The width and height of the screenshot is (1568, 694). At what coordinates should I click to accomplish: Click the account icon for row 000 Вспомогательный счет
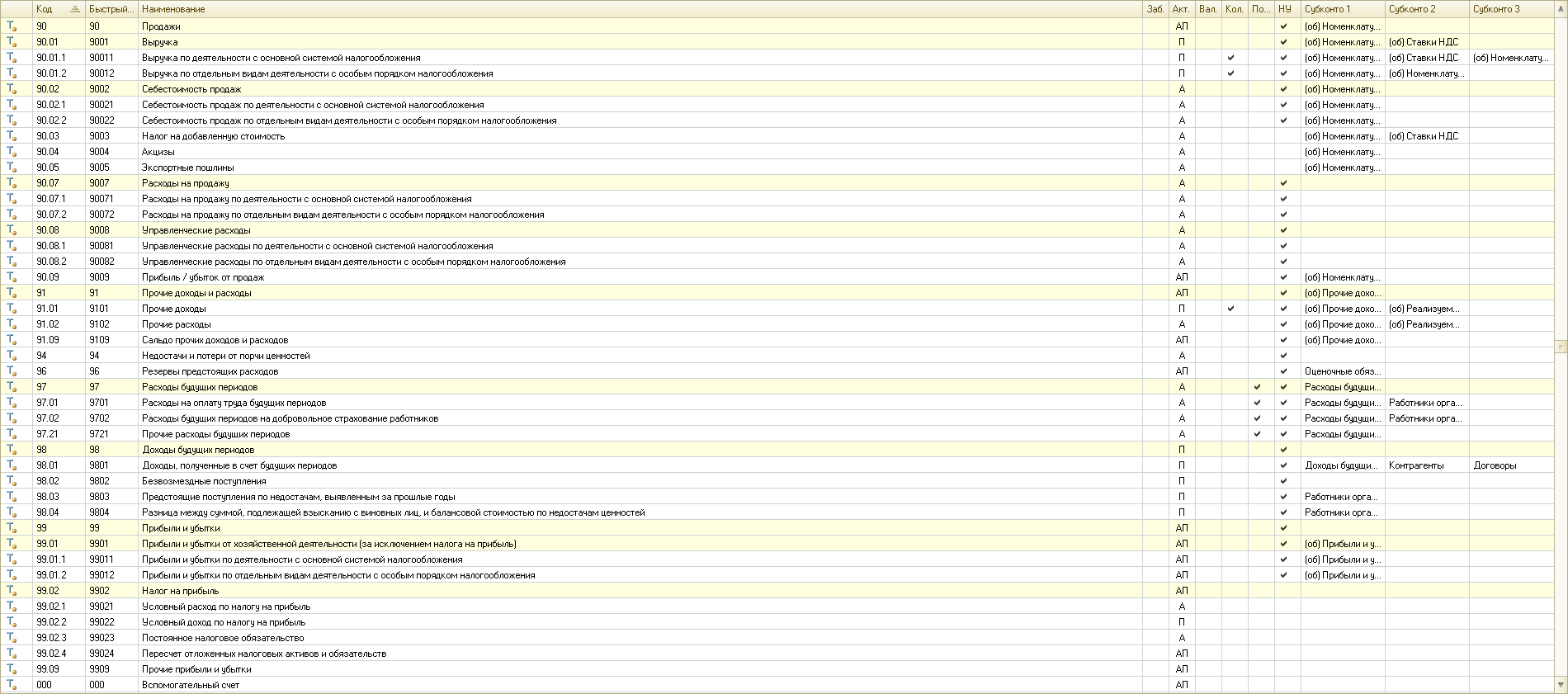pyautogui.click(x=12, y=685)
